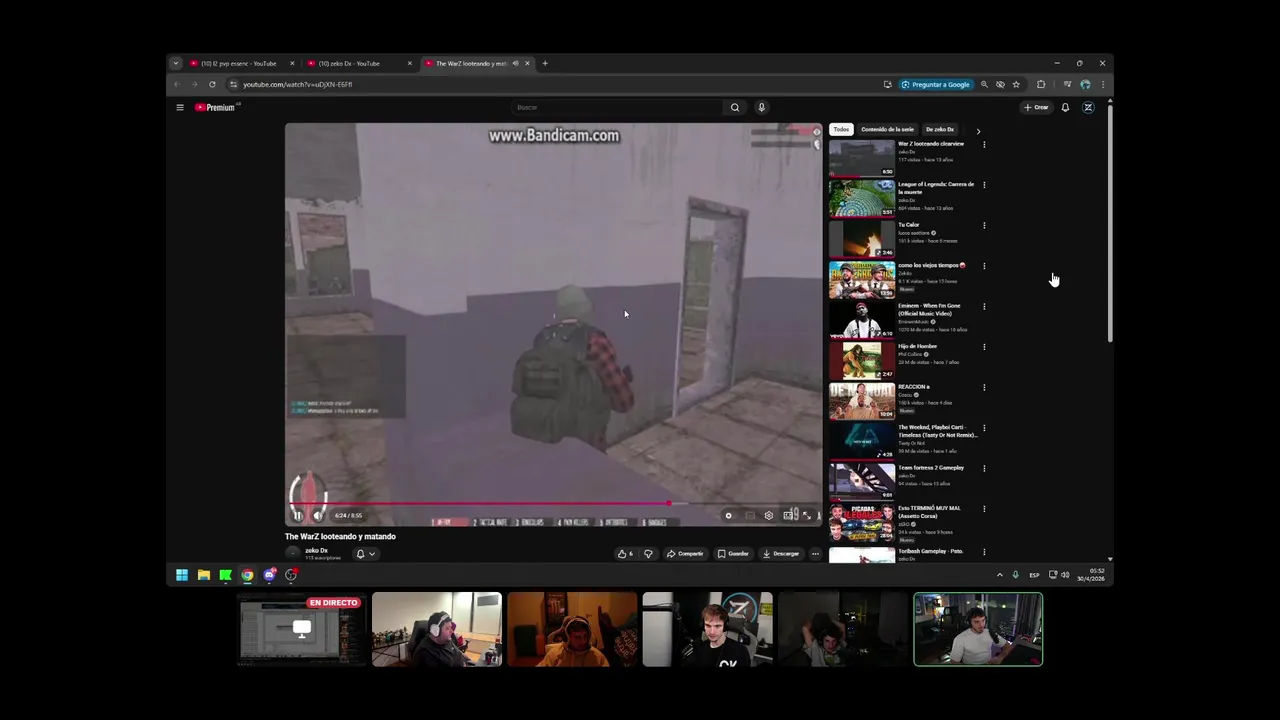Open the ESP language indicator
Screen dimensions: 1280x720
click(x=1034, y=575)
